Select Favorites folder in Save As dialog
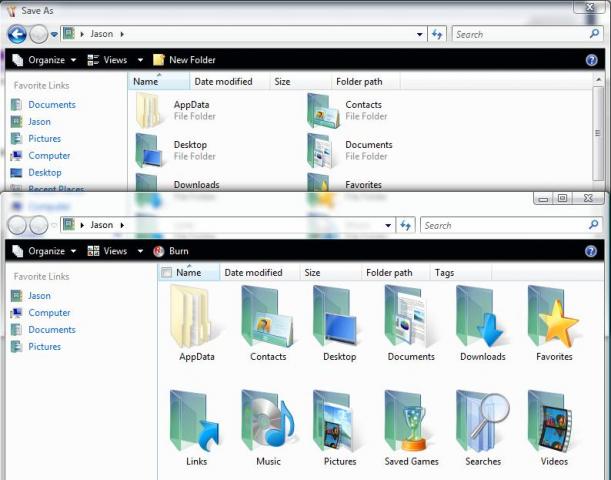The width and height of the screenshot is (611, 480). (x=344, y=183)
